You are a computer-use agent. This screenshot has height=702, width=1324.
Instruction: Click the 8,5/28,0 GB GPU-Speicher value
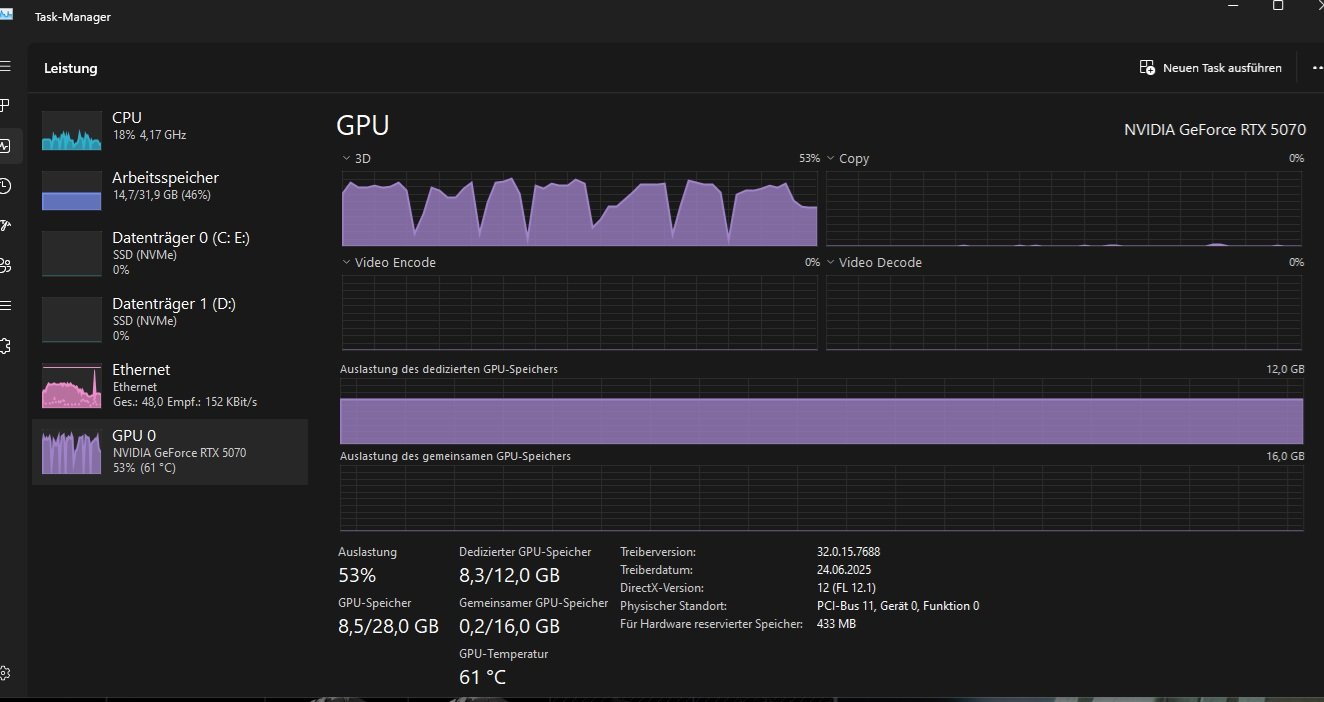pyautogui.click(x=388, y=626)
